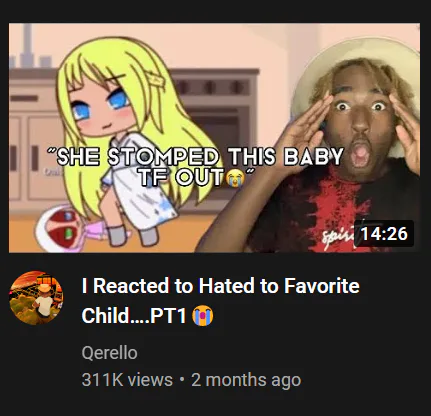Click the crying emoji in the video title
Screen dimensions: 431x416
point(203,316)
